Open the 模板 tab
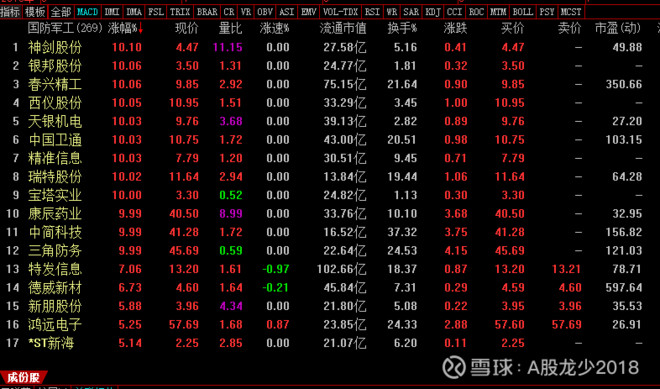The width and height of the screenshot is (660, 389). [35, 11]
